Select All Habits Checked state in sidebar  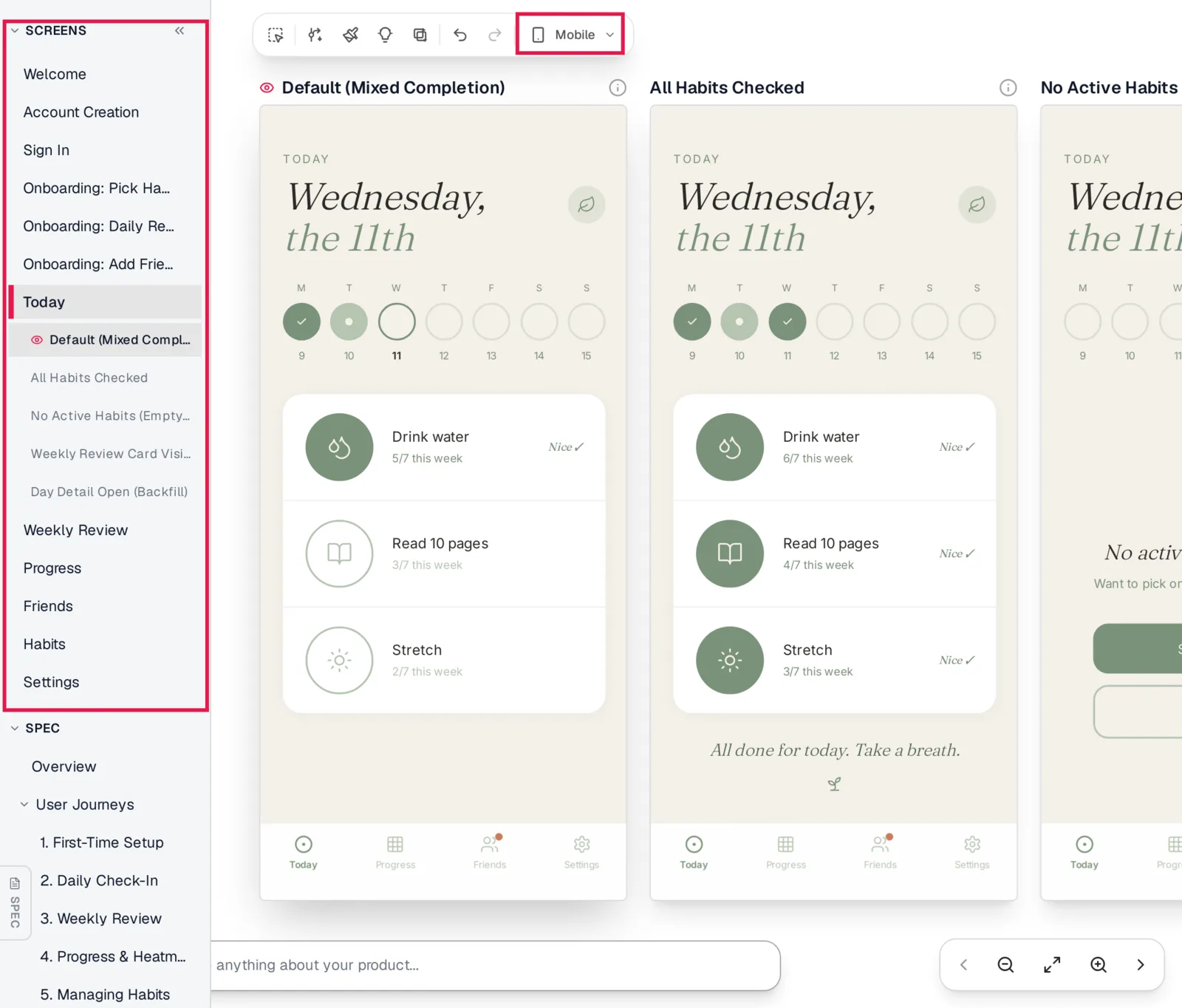pyautogui.click(x=105, y=378)
